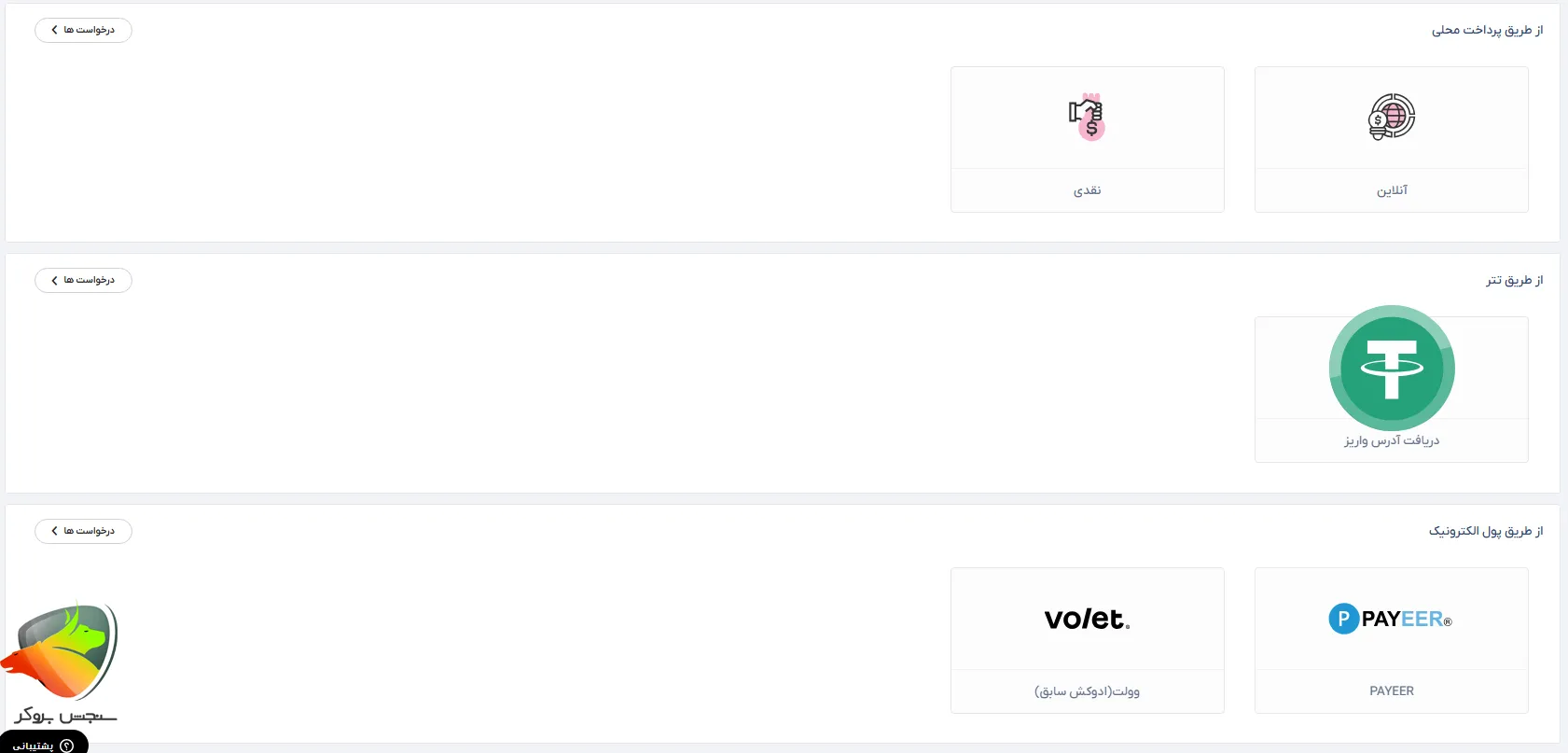This screenshot has height=753, width=1568.
Task: Click the online payment globe icon
Action: [1391, 118]
